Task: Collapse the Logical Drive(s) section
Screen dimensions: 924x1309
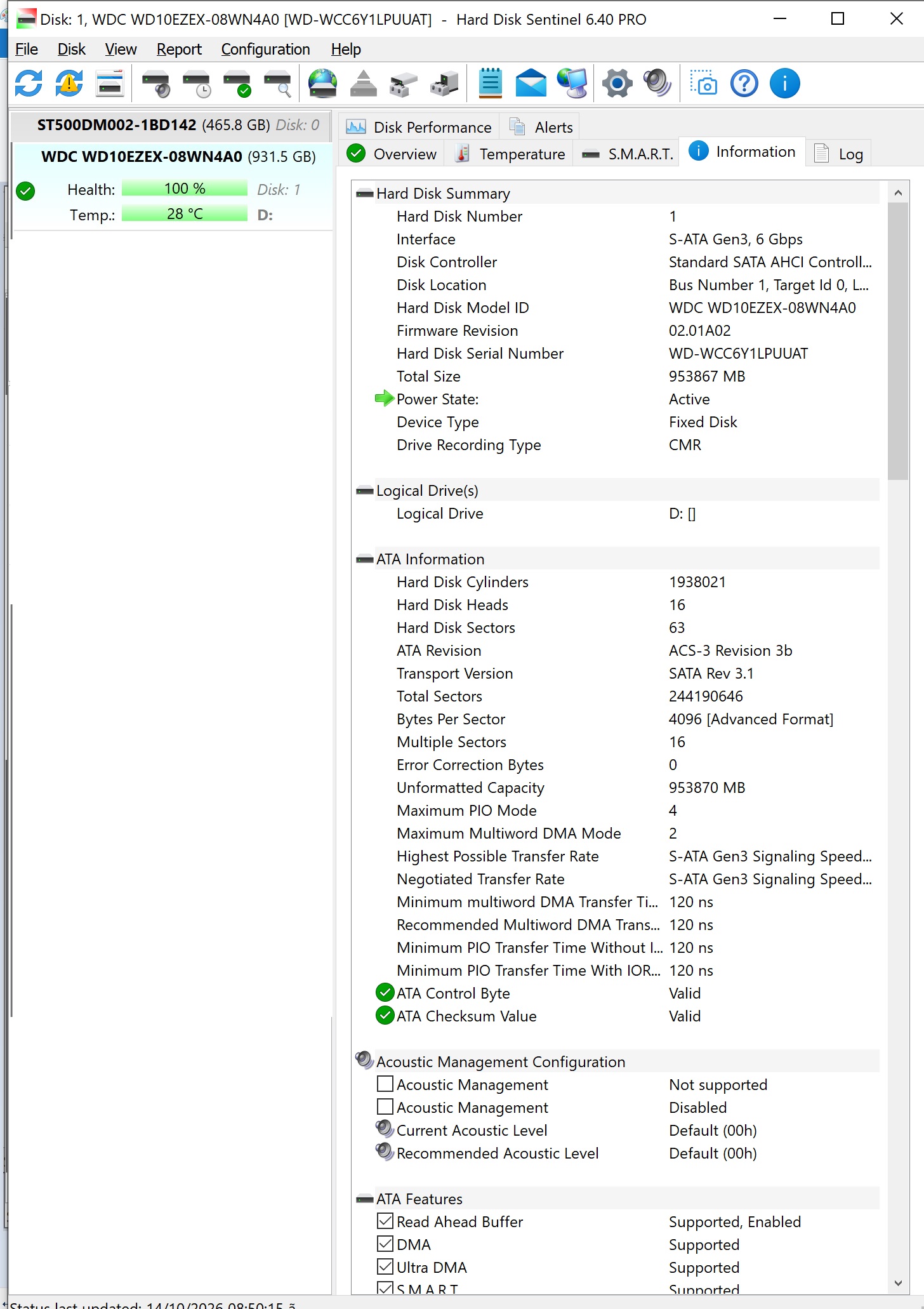Action: point(365,491)
